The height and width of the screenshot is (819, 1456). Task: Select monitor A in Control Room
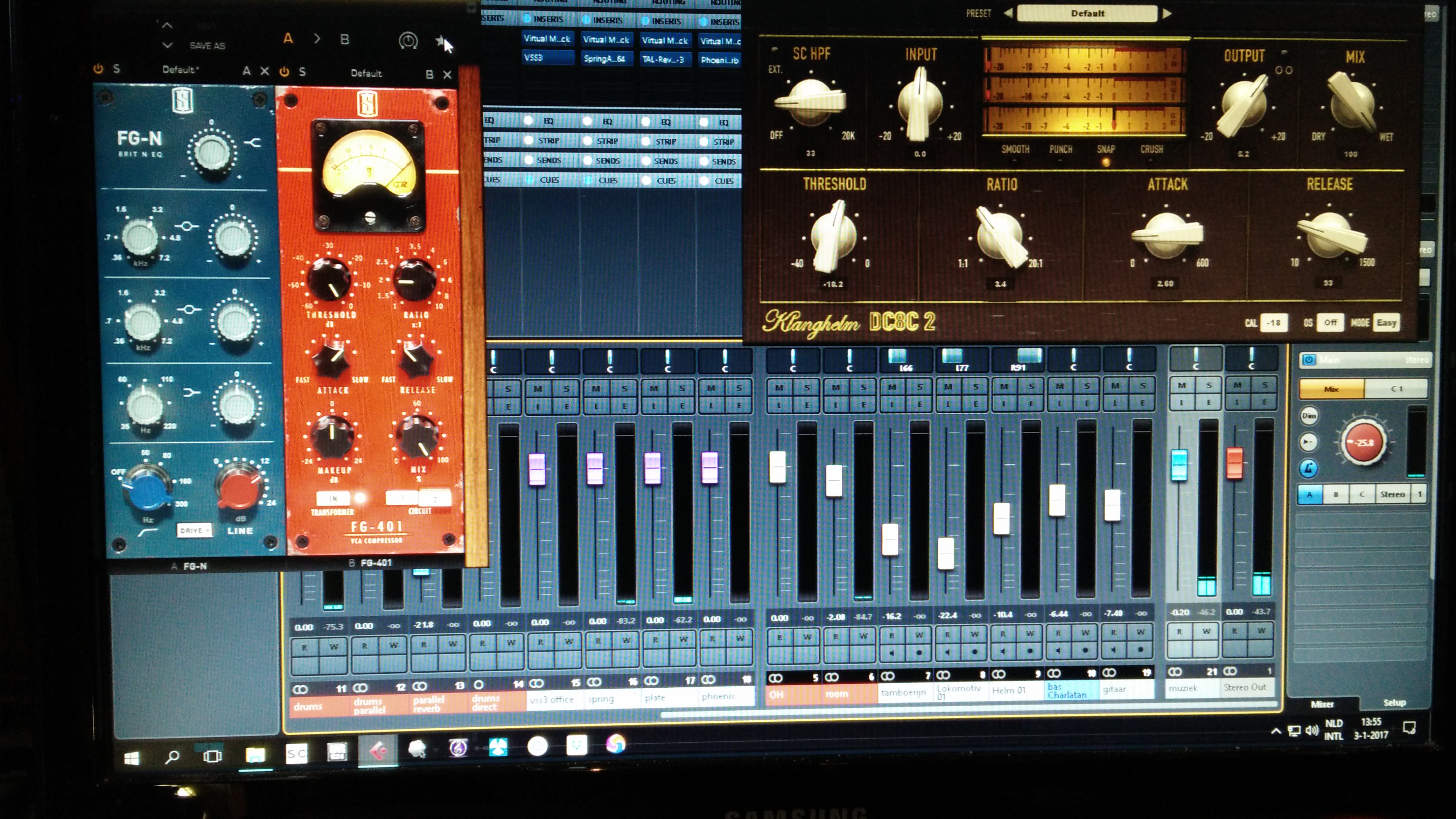pyautogui.click(x=1310, y=495)
